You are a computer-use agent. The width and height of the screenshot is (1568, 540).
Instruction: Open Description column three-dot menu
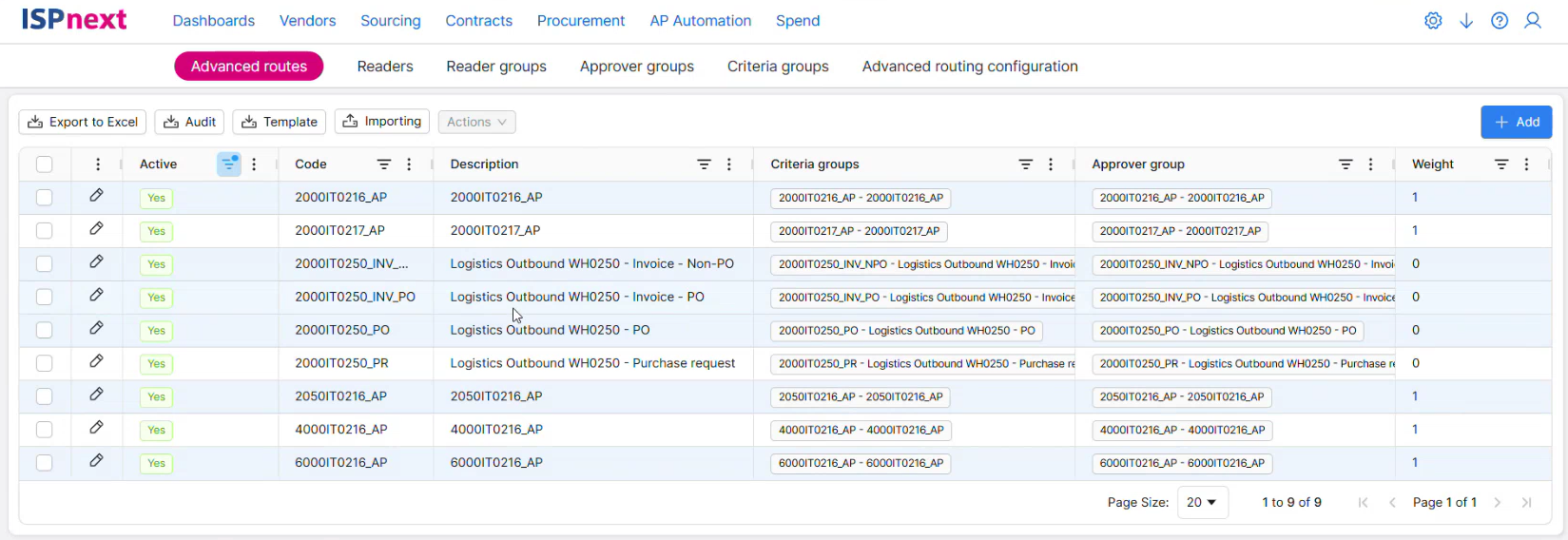click(729, 164)
